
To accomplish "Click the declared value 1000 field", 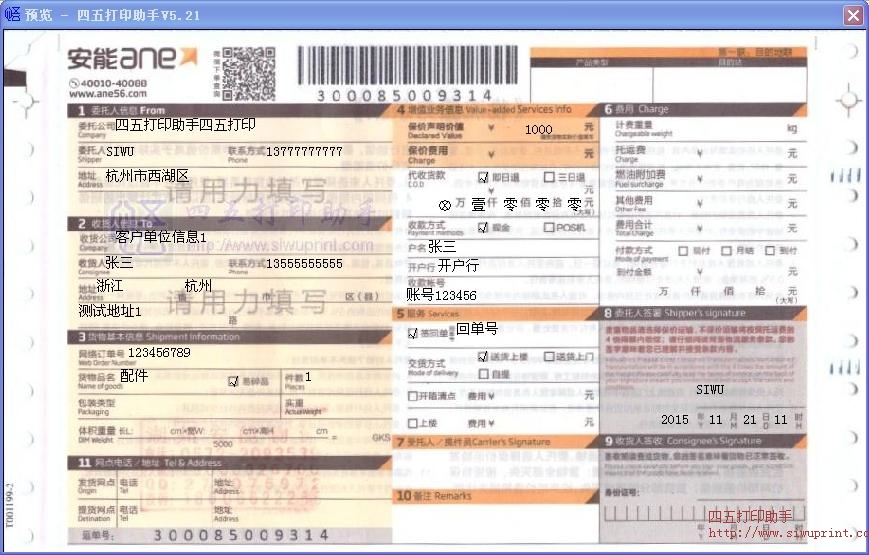I will (x=538, y=129).
